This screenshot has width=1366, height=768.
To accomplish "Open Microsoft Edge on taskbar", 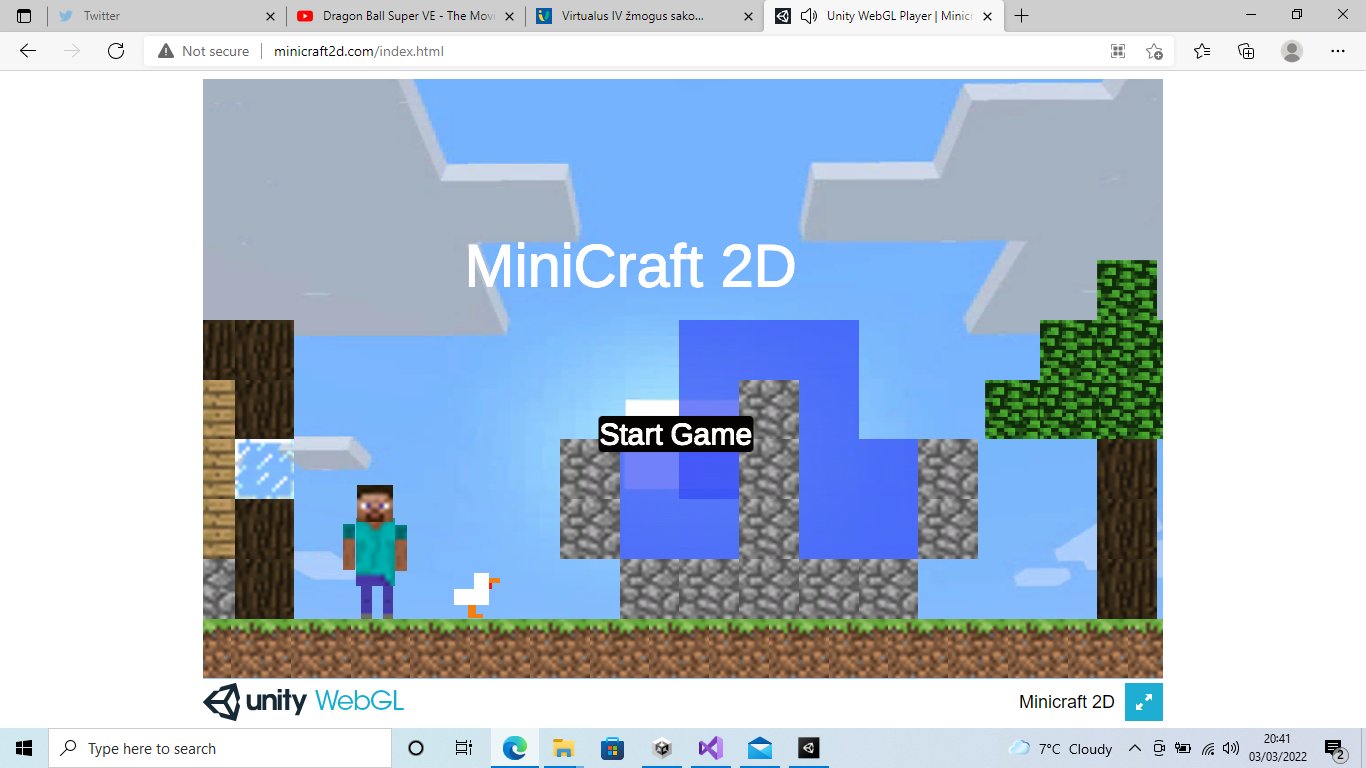I will click(514, 748).
